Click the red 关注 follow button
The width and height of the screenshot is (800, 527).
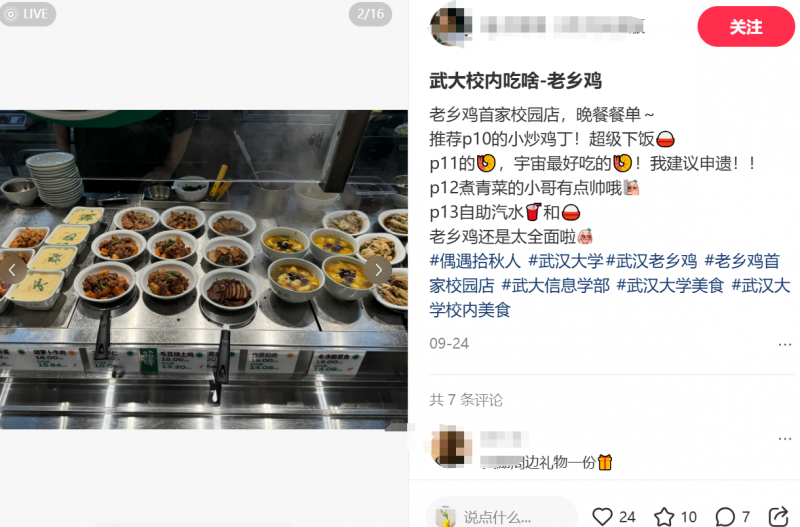(746, 27)
